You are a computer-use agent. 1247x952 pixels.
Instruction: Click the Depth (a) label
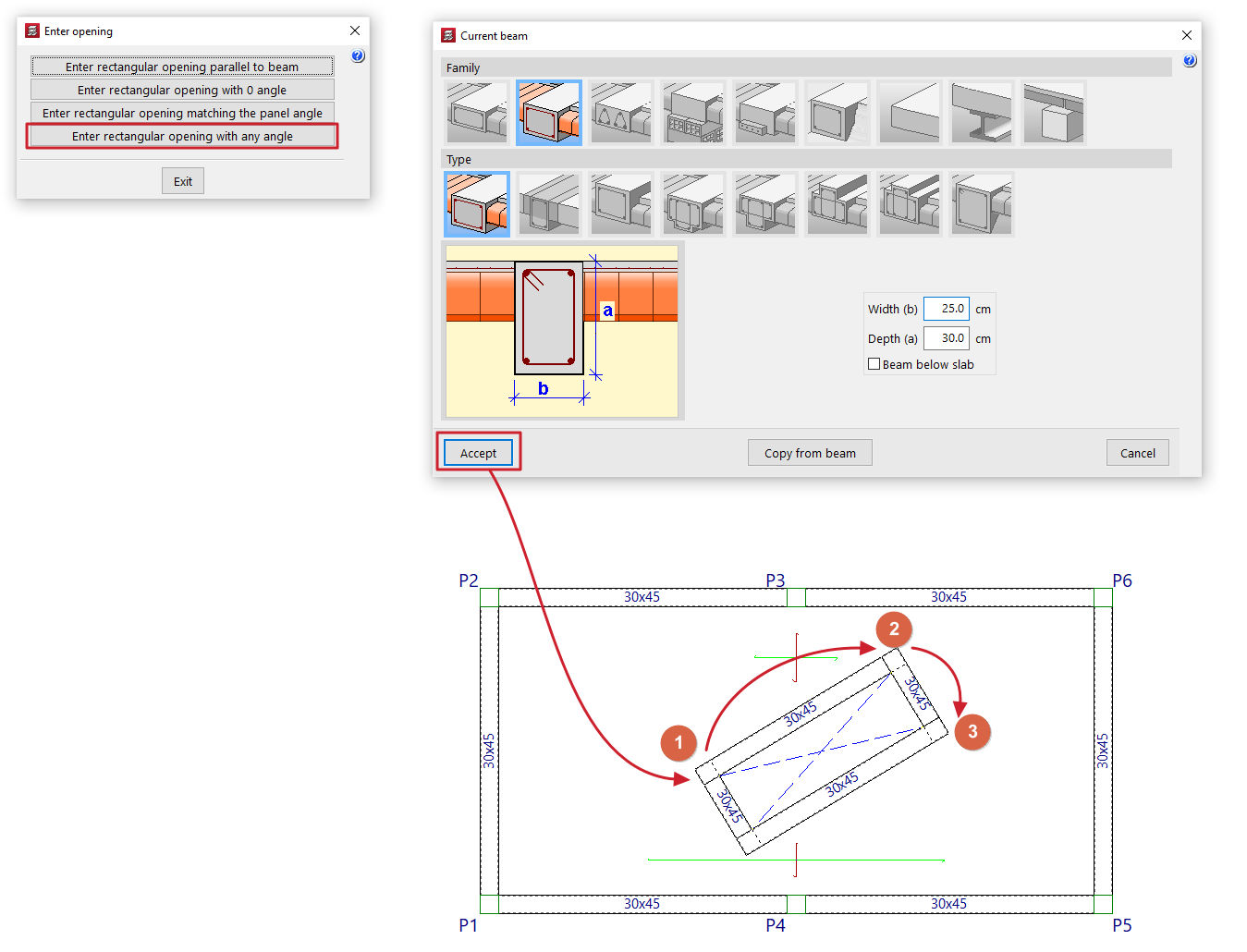click(893, 338)
